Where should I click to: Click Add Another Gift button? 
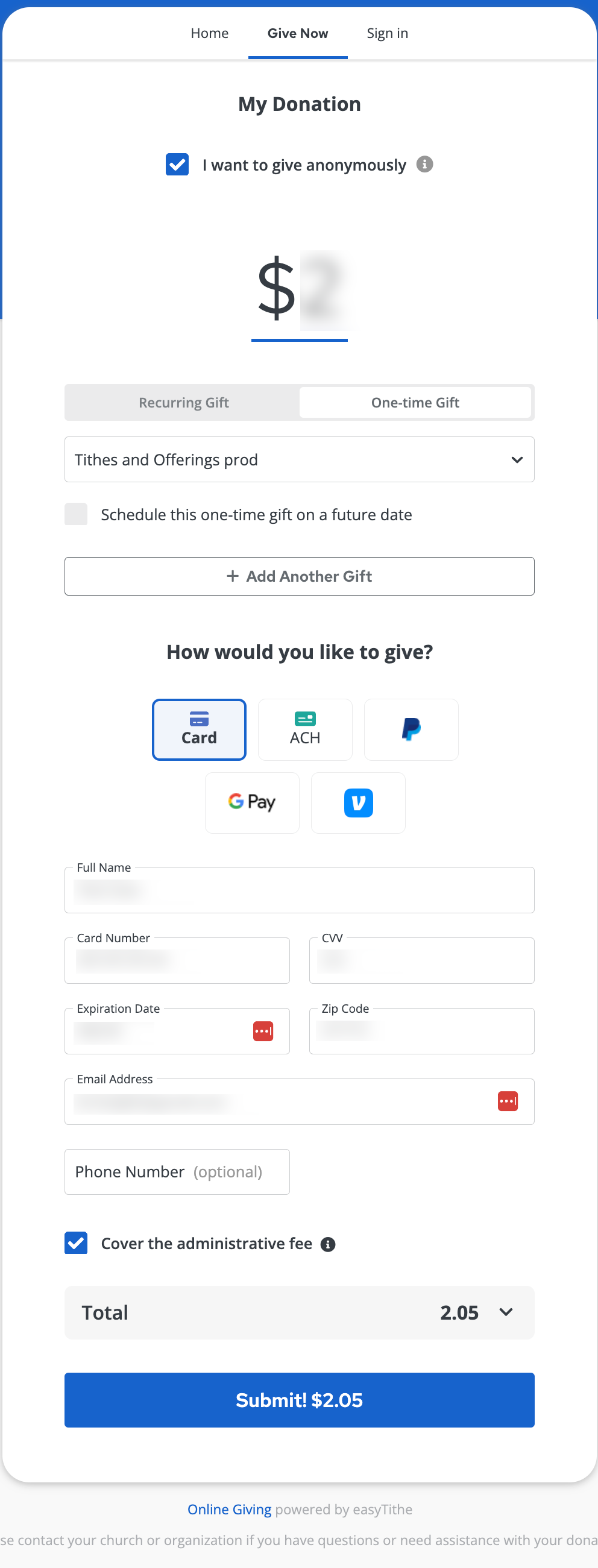pos(299,576)
